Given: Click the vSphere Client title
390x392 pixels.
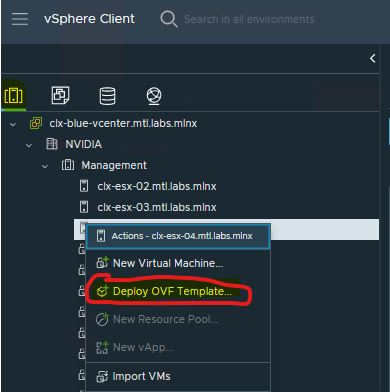Looking at the screenshot, I should point(89,19).
